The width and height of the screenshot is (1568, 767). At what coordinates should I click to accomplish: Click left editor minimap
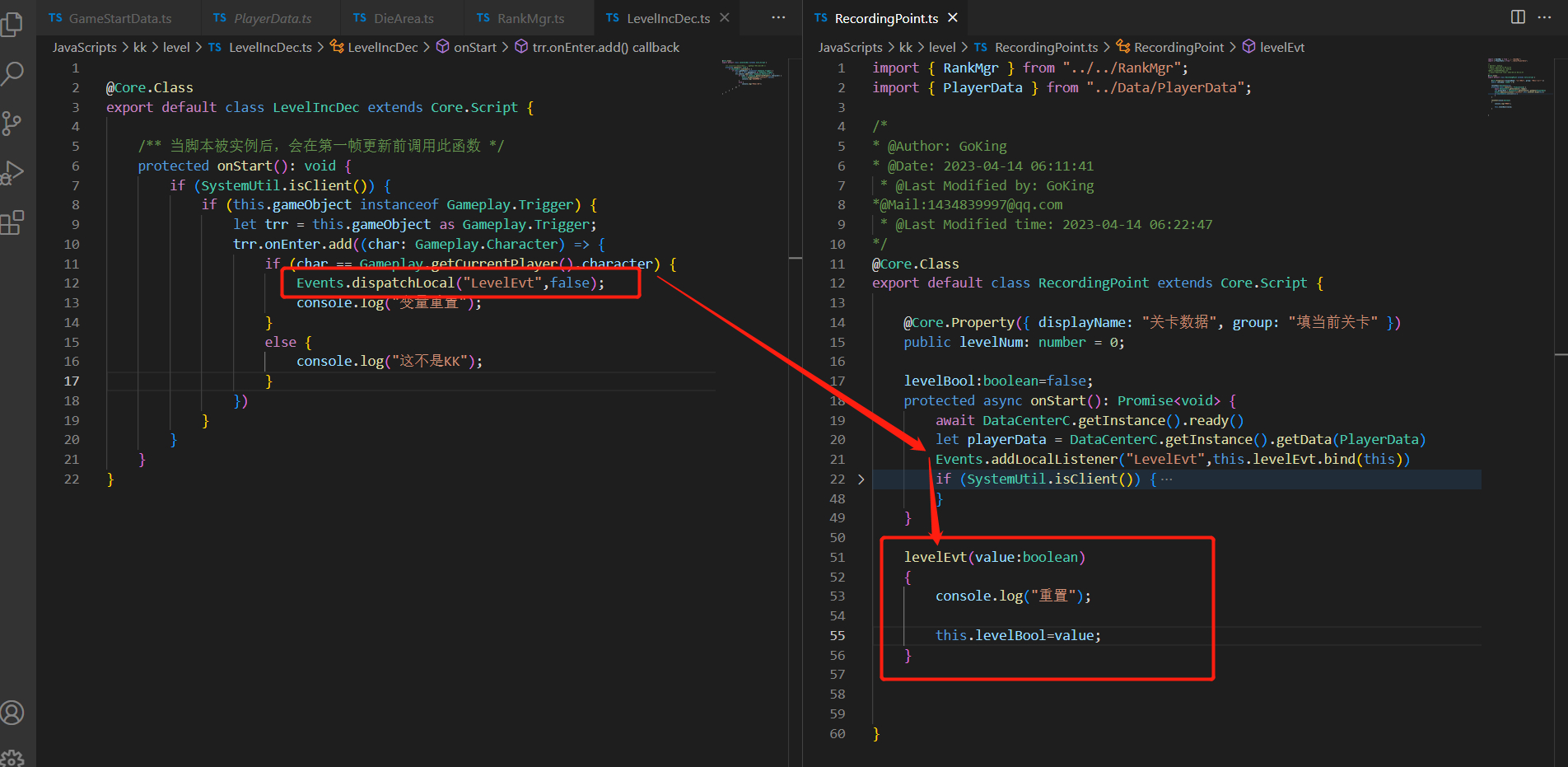pyautogui.click(x=752, y=77)
